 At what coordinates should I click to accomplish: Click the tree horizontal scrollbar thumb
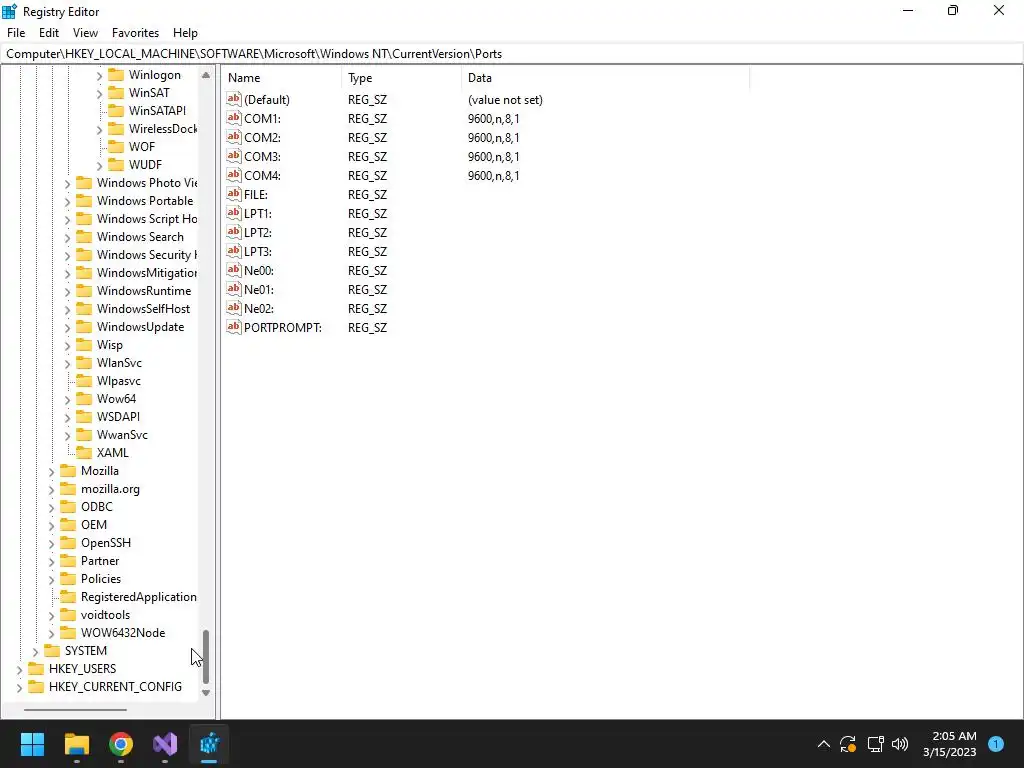coord(75,709)
